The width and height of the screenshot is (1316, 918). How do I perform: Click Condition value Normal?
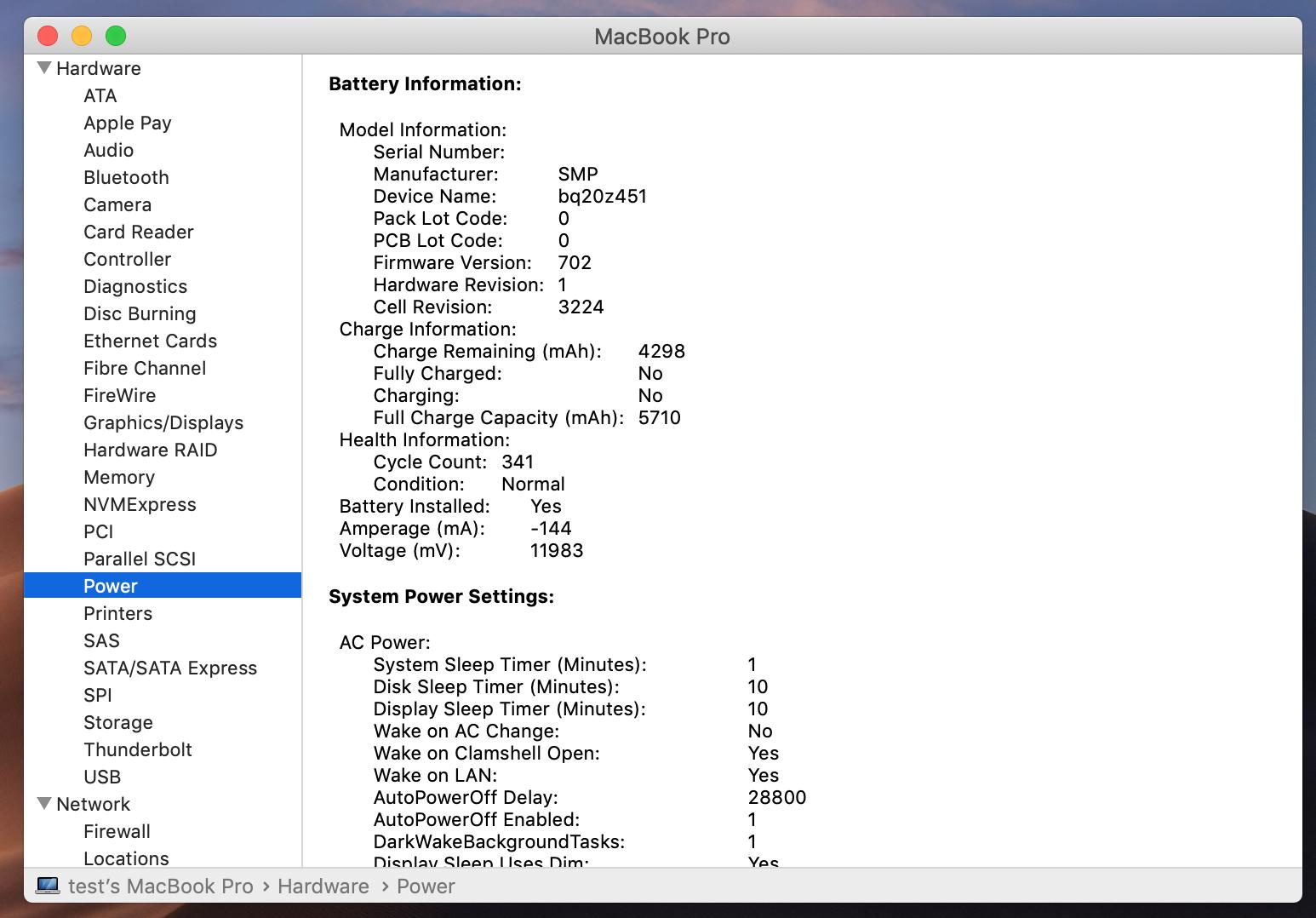point(534,484)
